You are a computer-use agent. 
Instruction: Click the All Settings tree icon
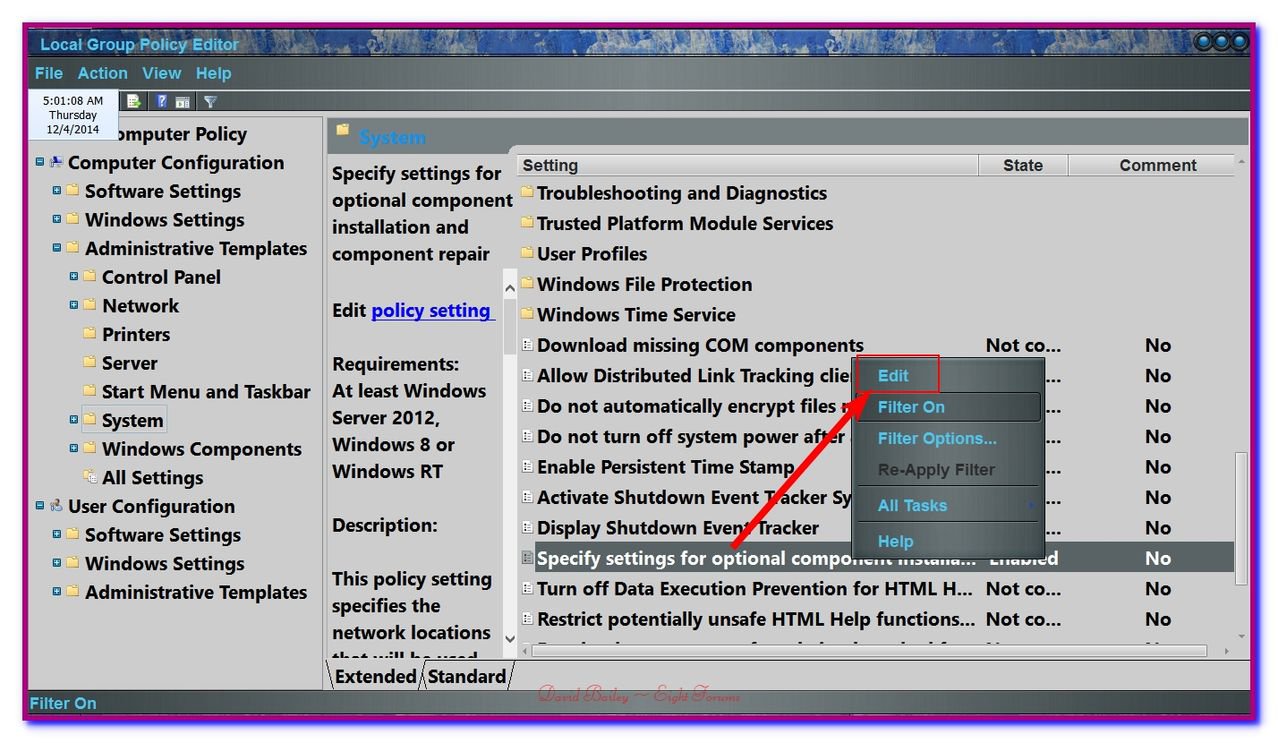pos(90,477)
